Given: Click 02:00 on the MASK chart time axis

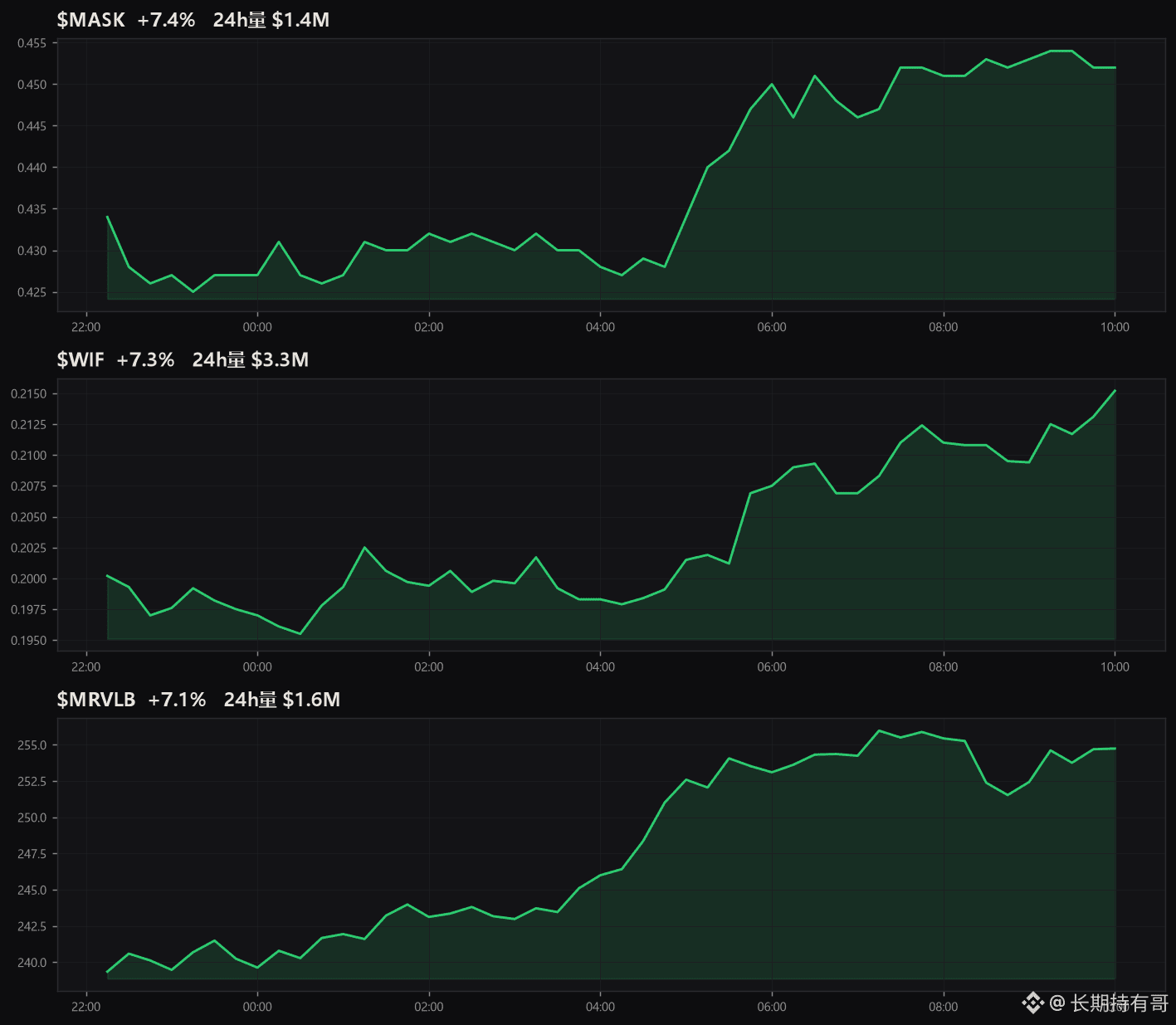Looking at the screenshot, I should [x=429, y=327].
